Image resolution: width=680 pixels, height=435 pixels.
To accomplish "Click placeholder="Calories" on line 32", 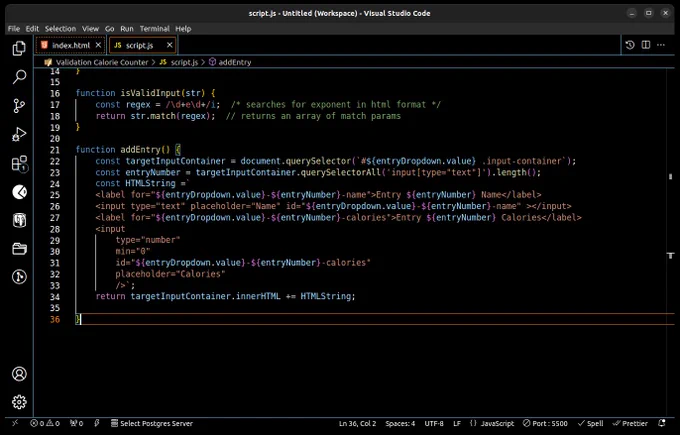I will pos(170,274).
